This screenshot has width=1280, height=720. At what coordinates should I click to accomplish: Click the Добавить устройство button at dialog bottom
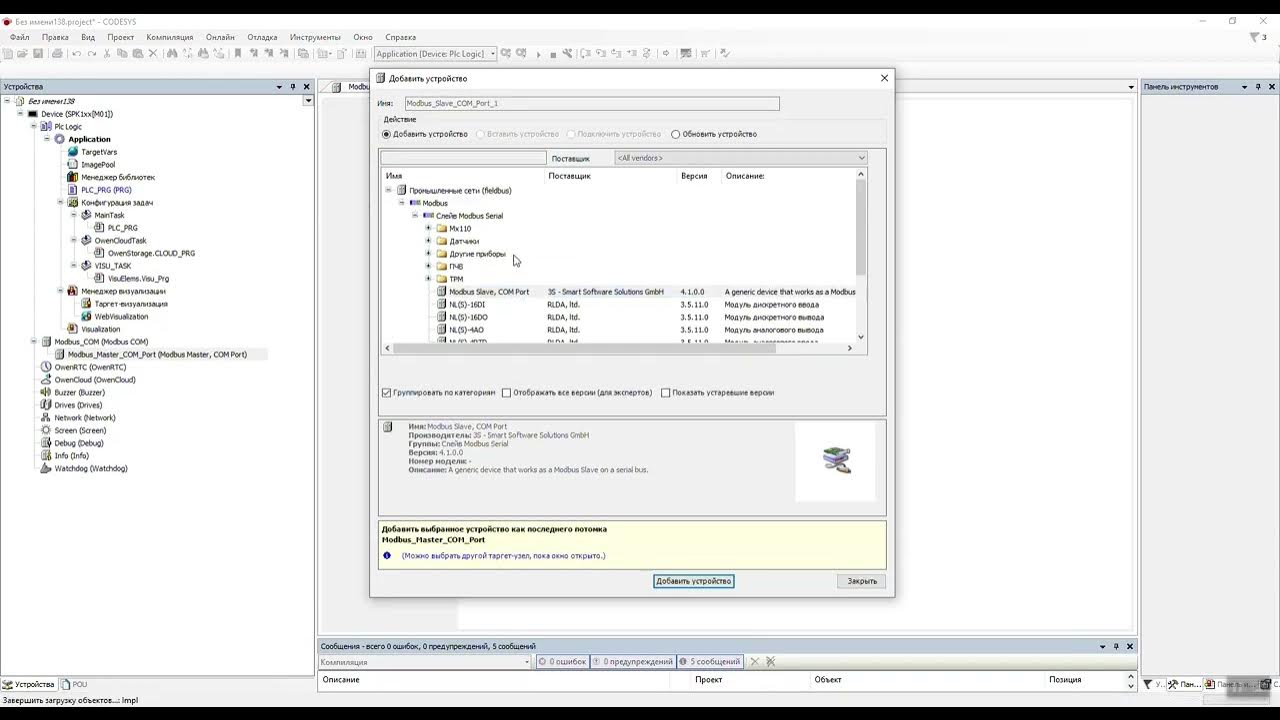693,581
